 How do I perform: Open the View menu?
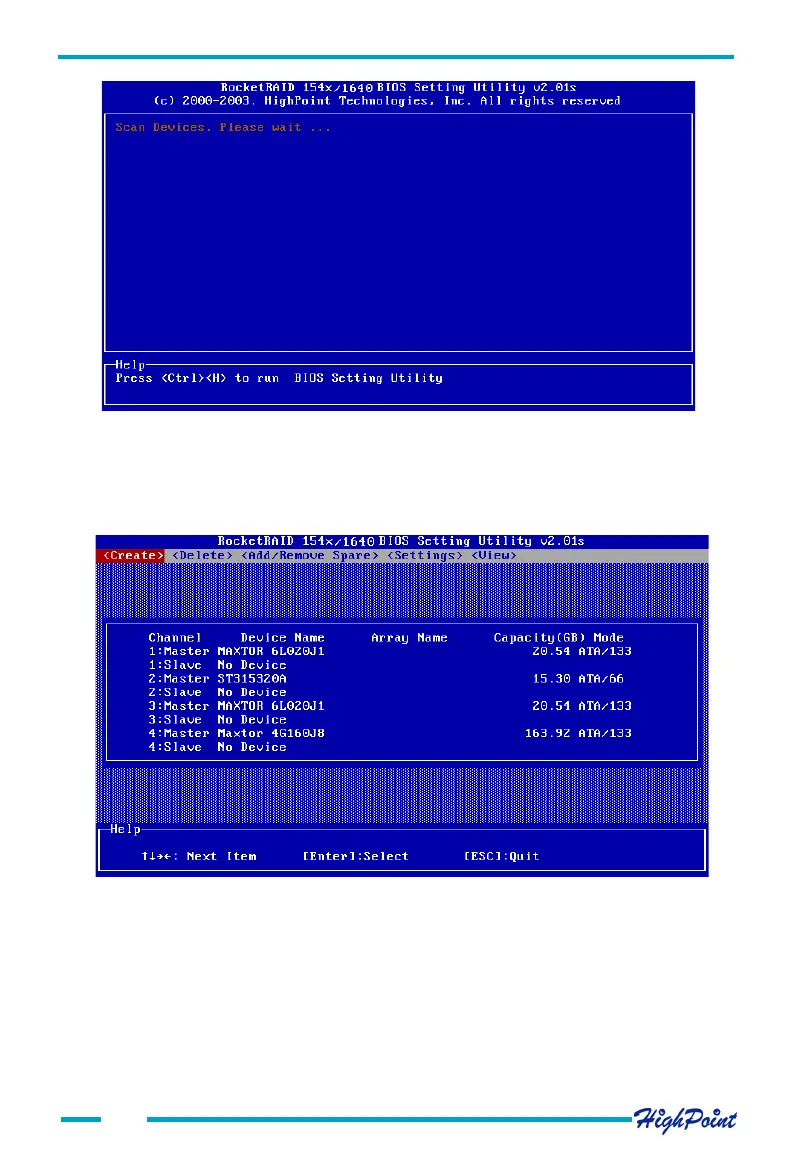click(x=494, y=555)
